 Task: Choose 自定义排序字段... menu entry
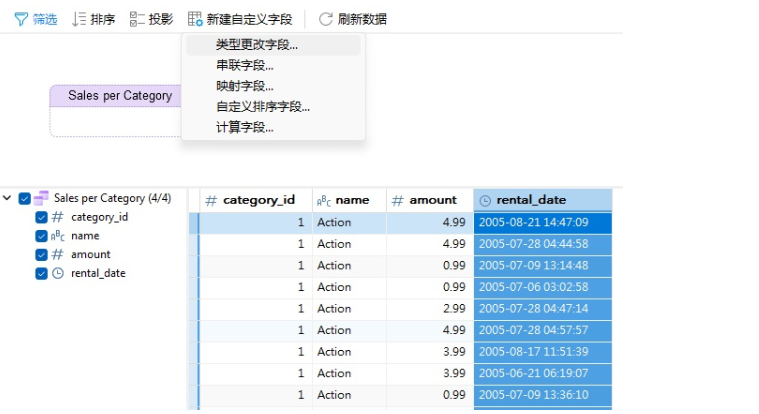click(273, 107)
